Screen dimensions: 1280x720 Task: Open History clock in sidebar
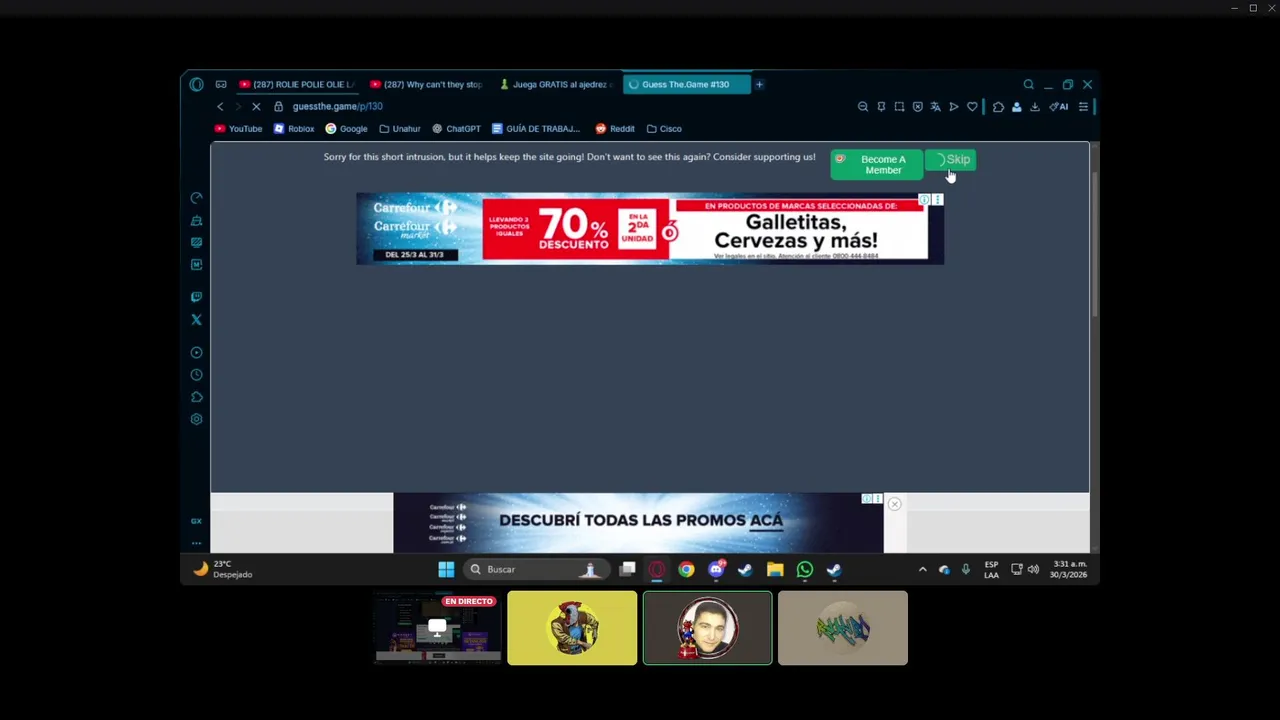pyautogui.click(x=196, y=375)
